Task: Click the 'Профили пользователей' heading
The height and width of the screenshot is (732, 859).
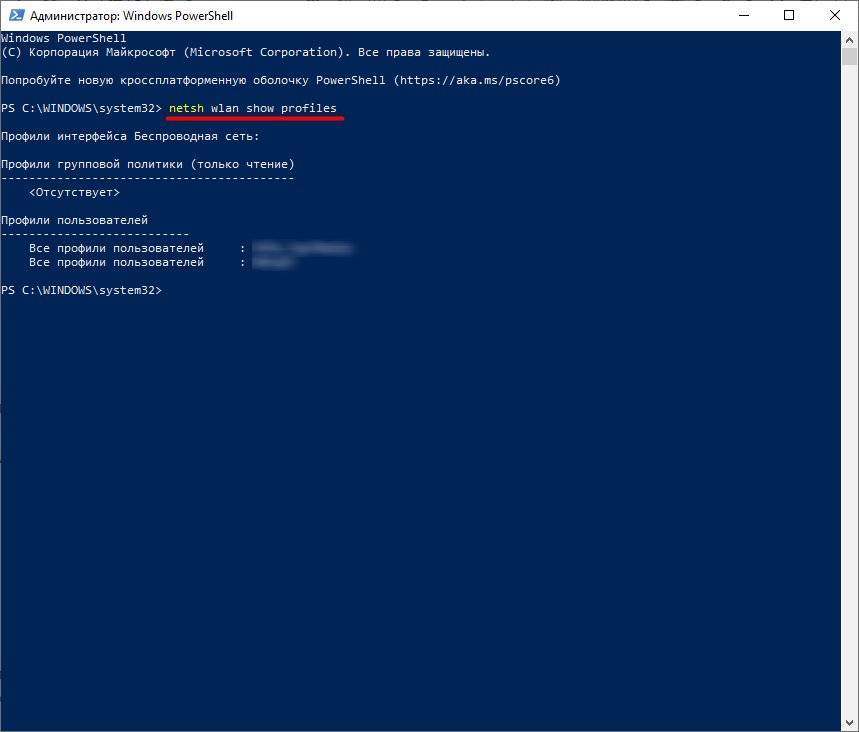Action: 75,220
